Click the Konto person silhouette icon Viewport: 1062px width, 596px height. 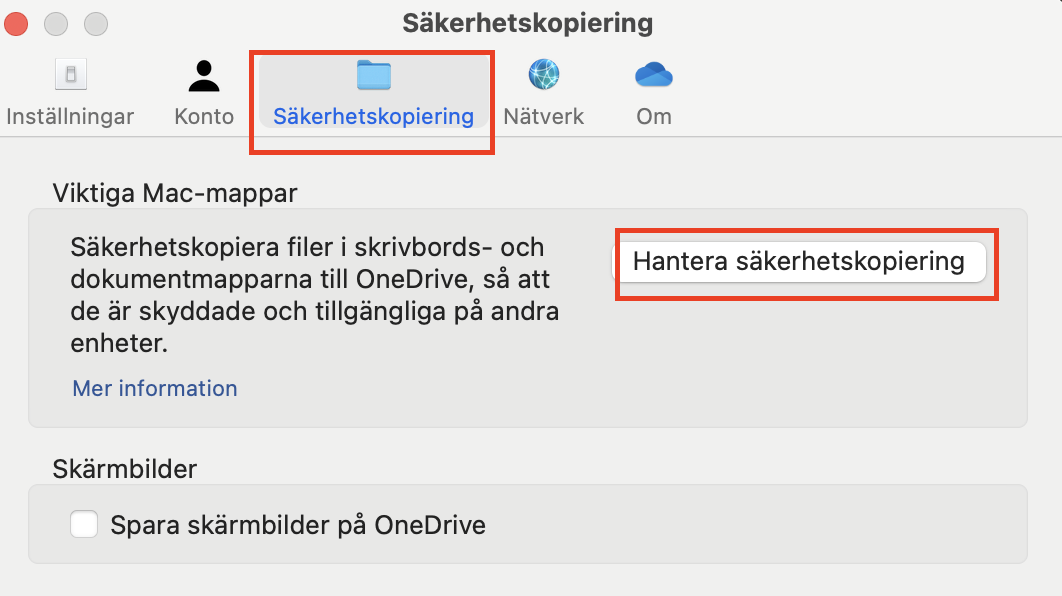pos(204,75)
